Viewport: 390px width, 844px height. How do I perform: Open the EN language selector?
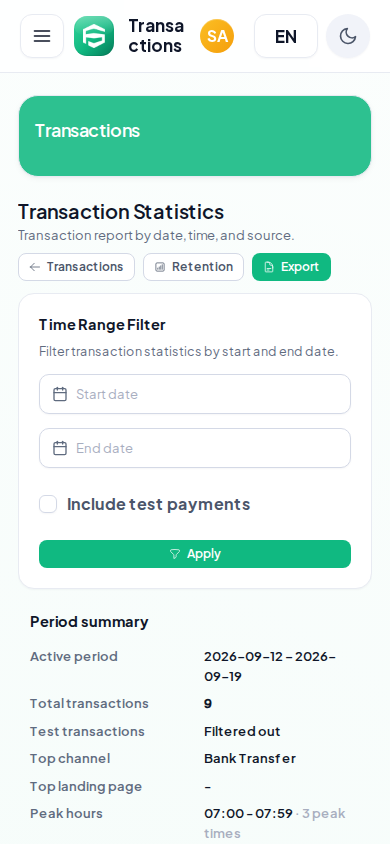click(286, 36)
